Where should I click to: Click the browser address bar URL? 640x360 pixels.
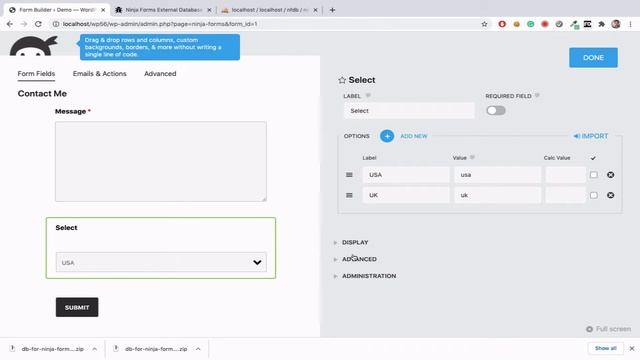click(x=160, y=24)
